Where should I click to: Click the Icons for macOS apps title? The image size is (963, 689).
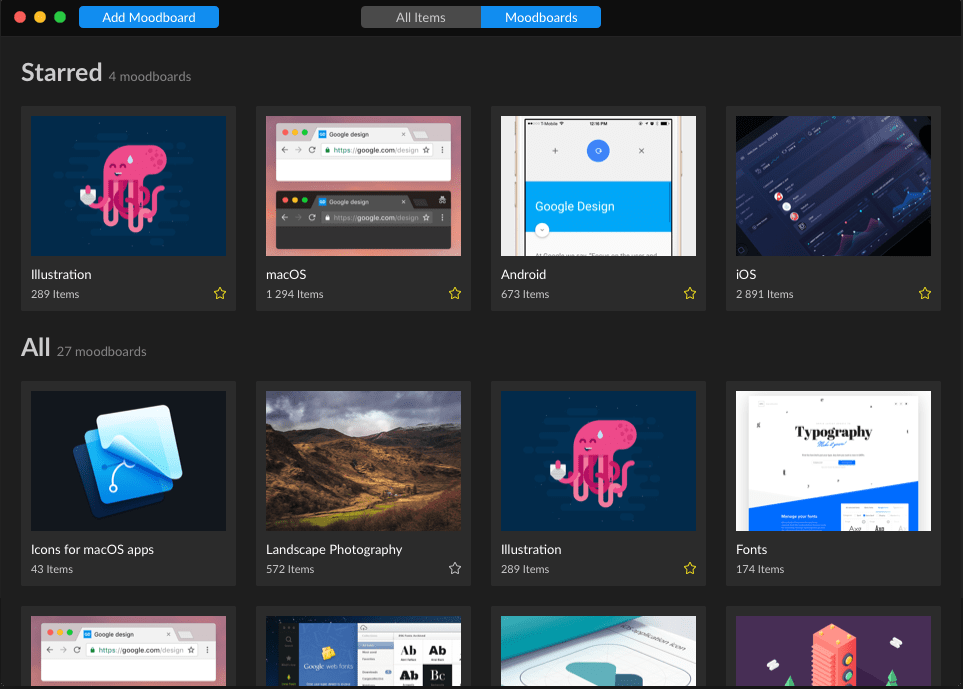92,550
